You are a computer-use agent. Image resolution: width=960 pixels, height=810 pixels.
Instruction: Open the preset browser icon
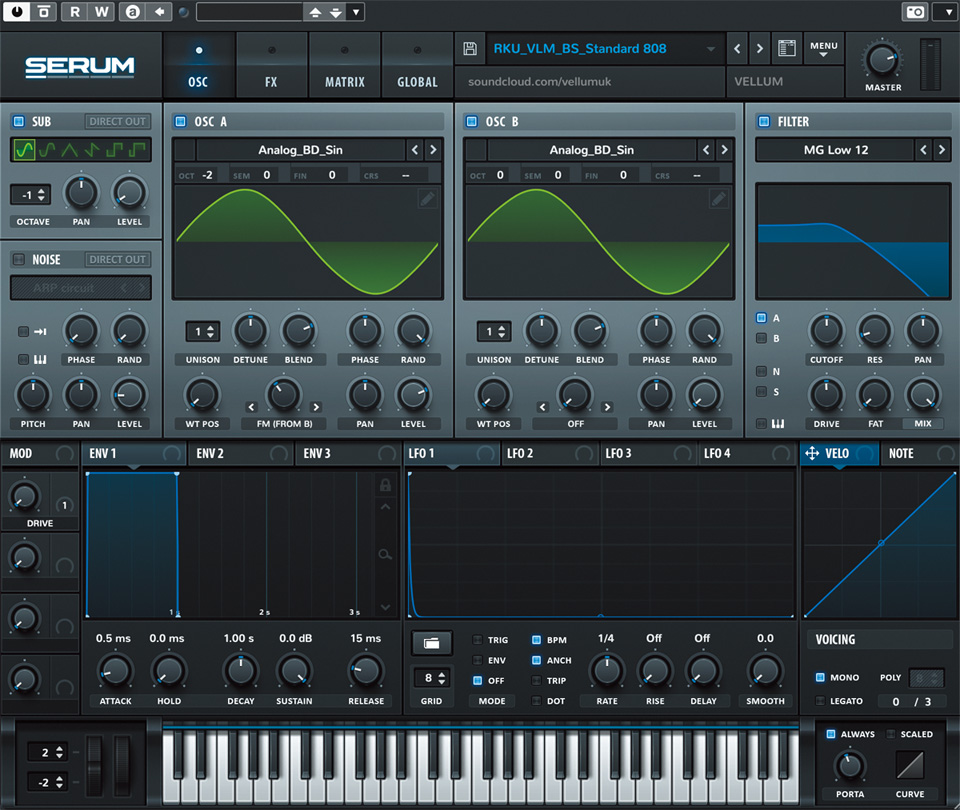(787, 48)
